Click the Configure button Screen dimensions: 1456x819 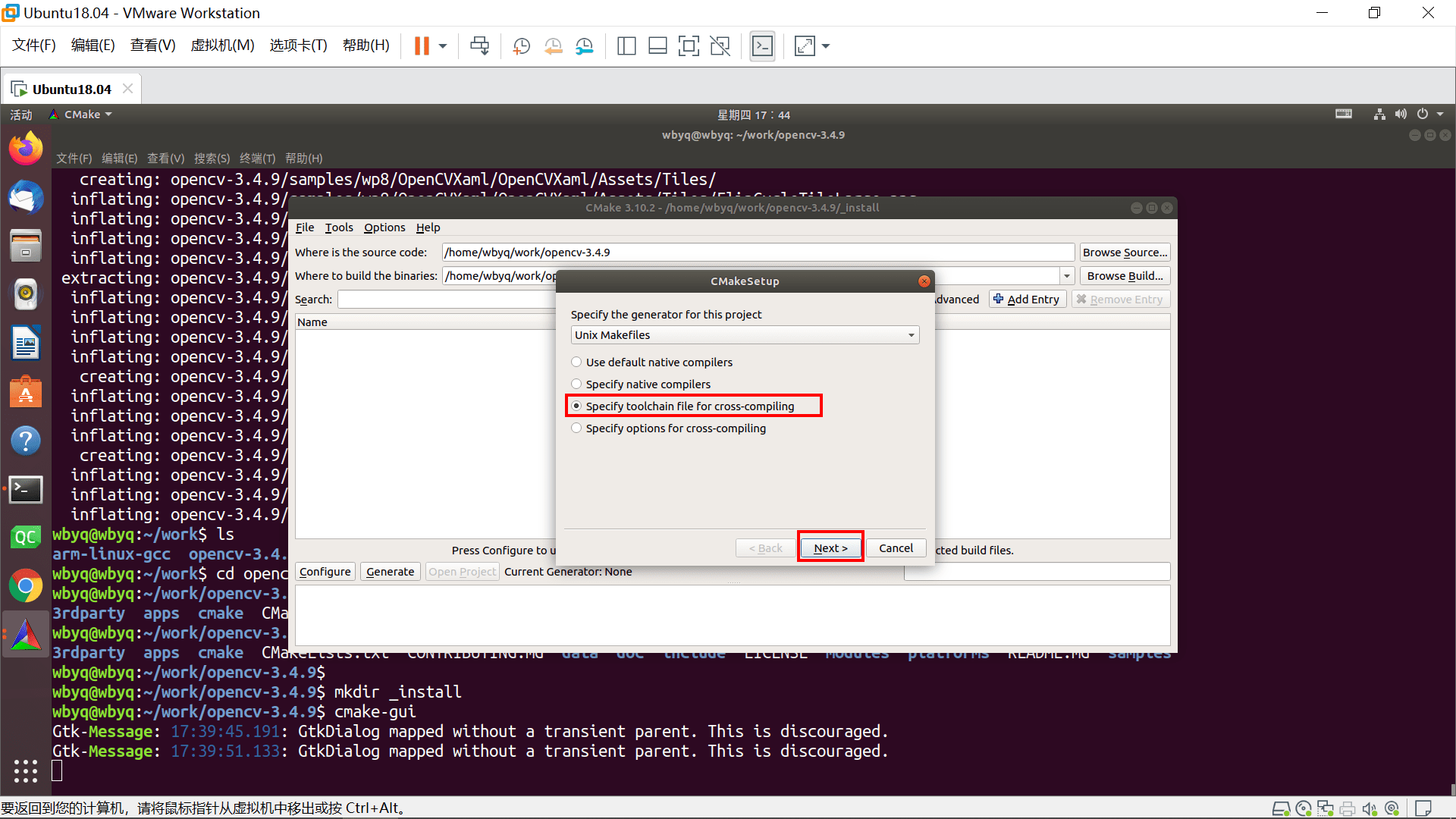(x=325, y=572)
